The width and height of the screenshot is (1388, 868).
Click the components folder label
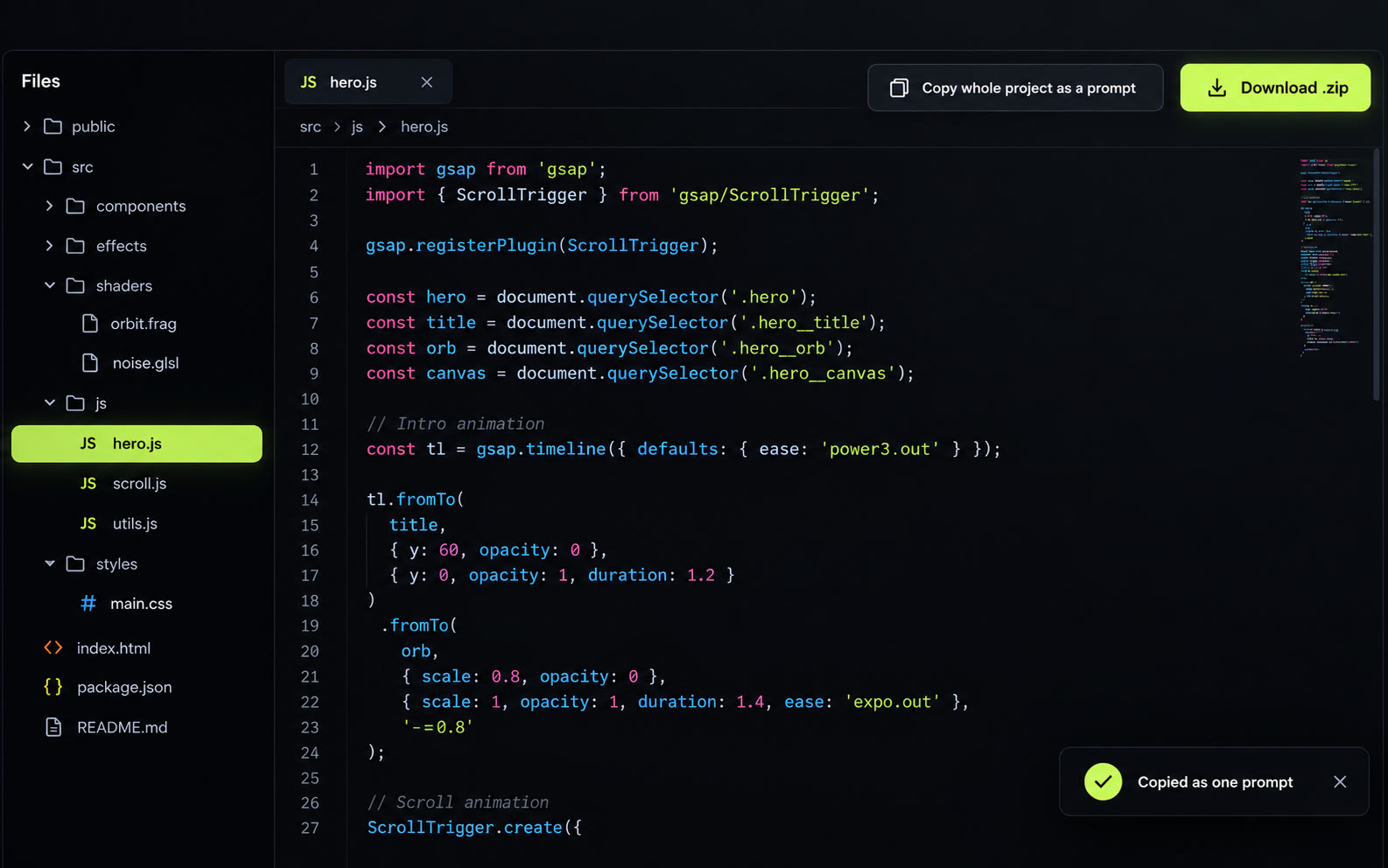coord(141,206)
